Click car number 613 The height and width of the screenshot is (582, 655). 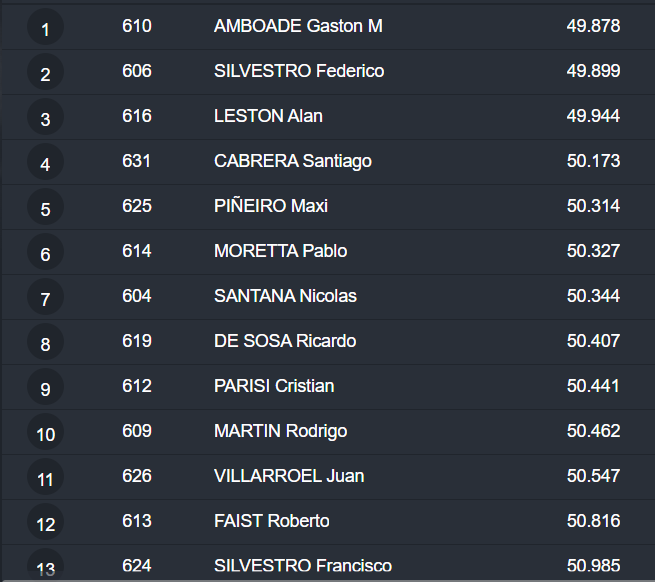pyautogui.click(x=137, y=521)
